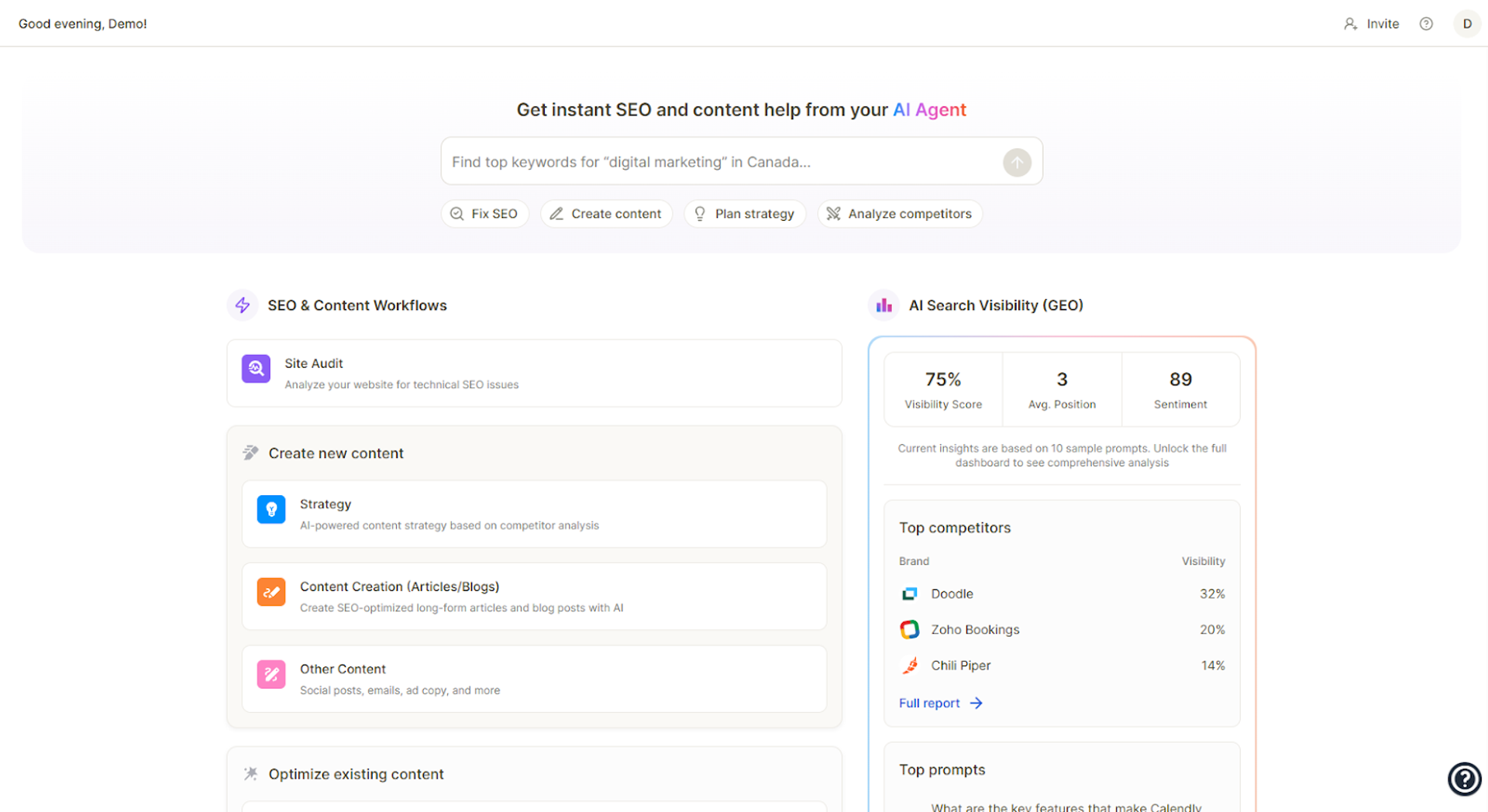Click the 14% visibility value for Chili Piper

[1213, 666]
